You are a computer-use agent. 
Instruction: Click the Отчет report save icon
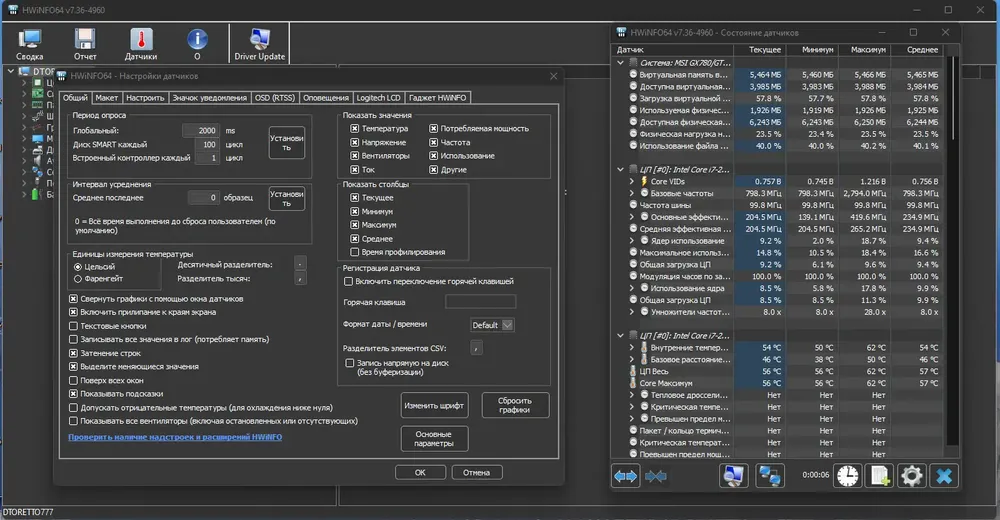(x=85, y=43)
